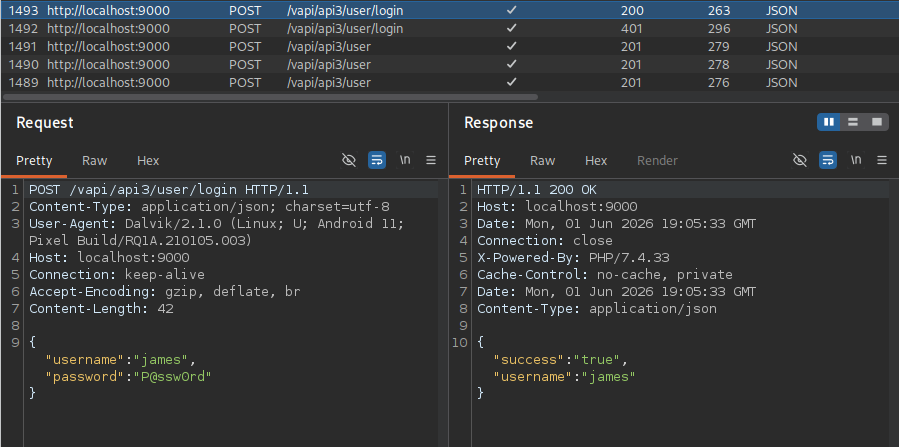
Task: Click length value 276 cell
Action: coord(718,83)
